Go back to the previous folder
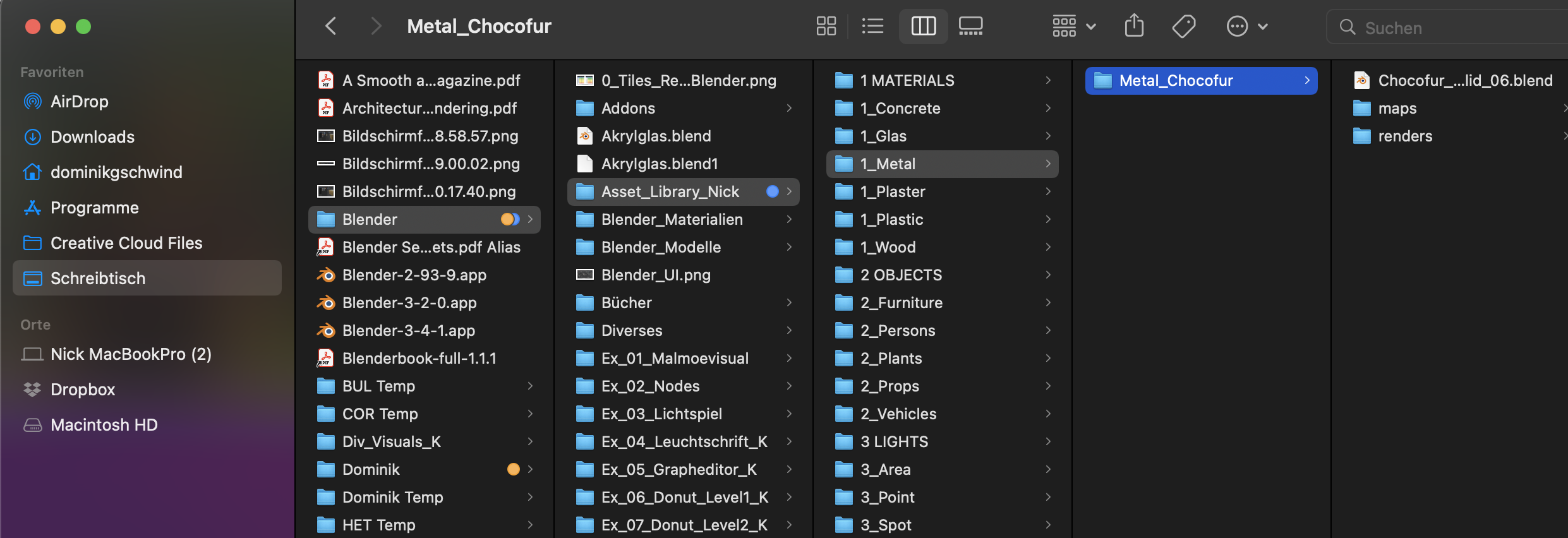The image size is (1568, 538). coord(330,27)
